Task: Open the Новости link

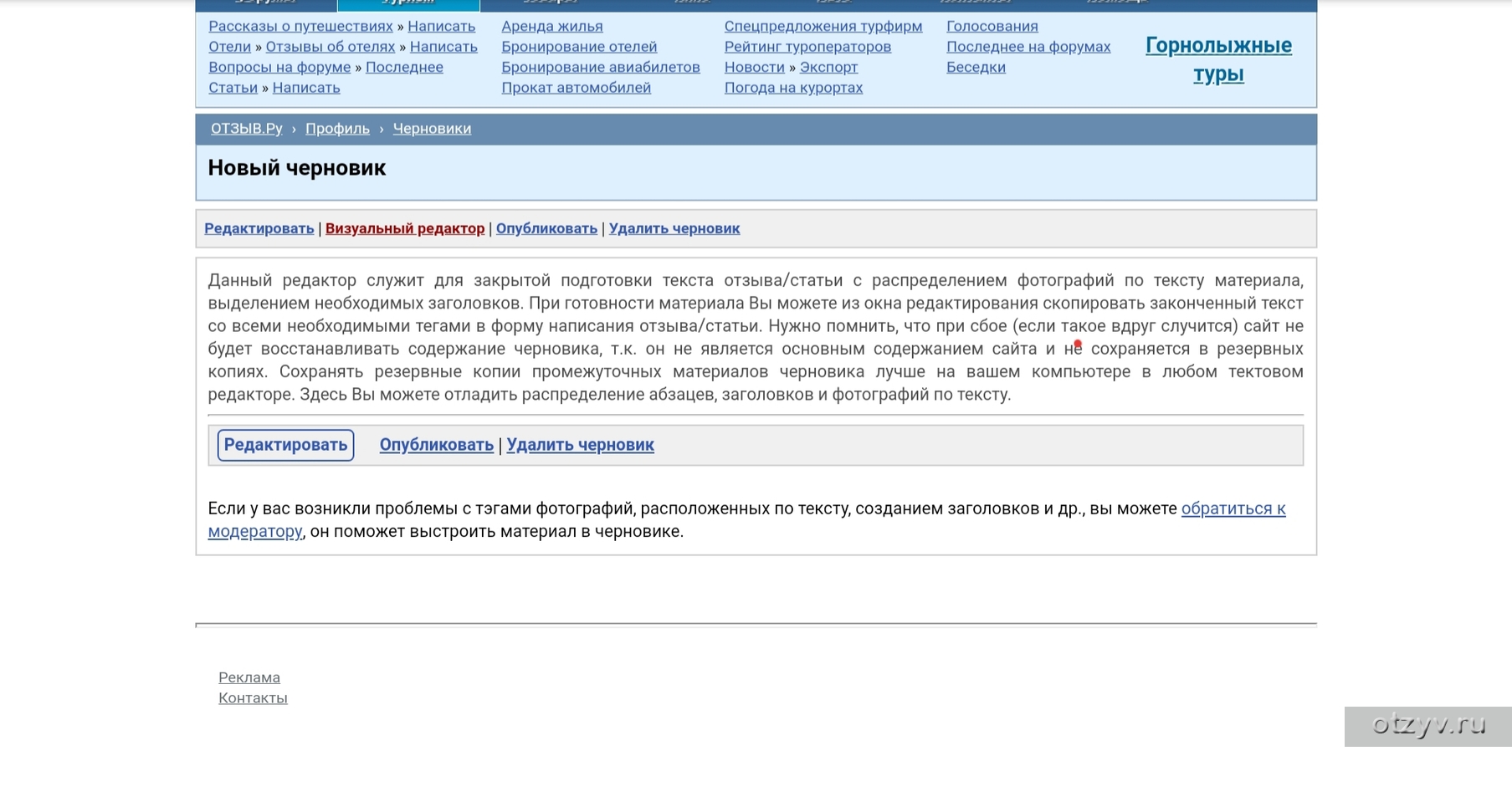Action: pos(755,67)
